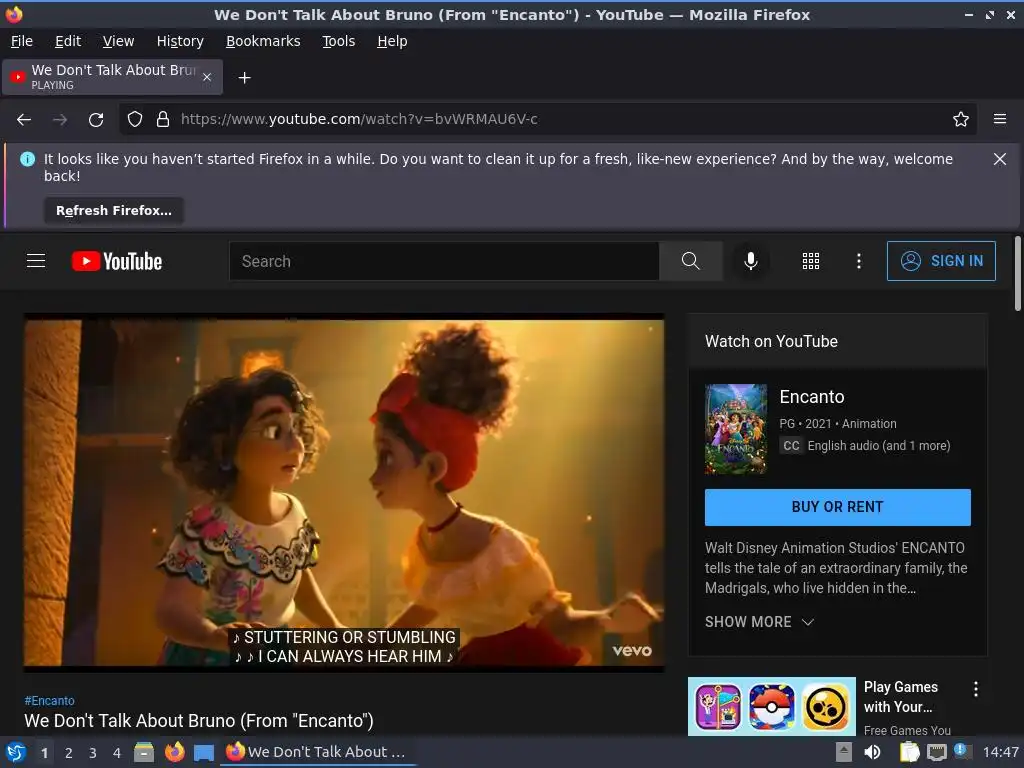Screen dimensions: 1024x768
Task: Open the Help menu
Action: pos(392,41)
